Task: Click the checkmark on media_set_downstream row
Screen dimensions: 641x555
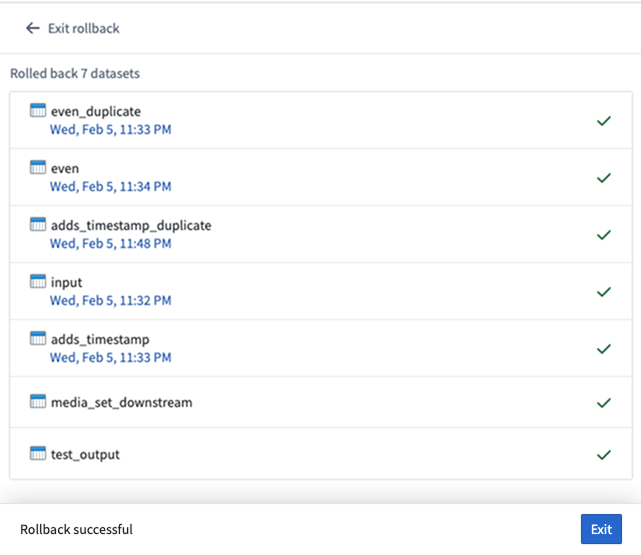Action: [x=603, y=403]
